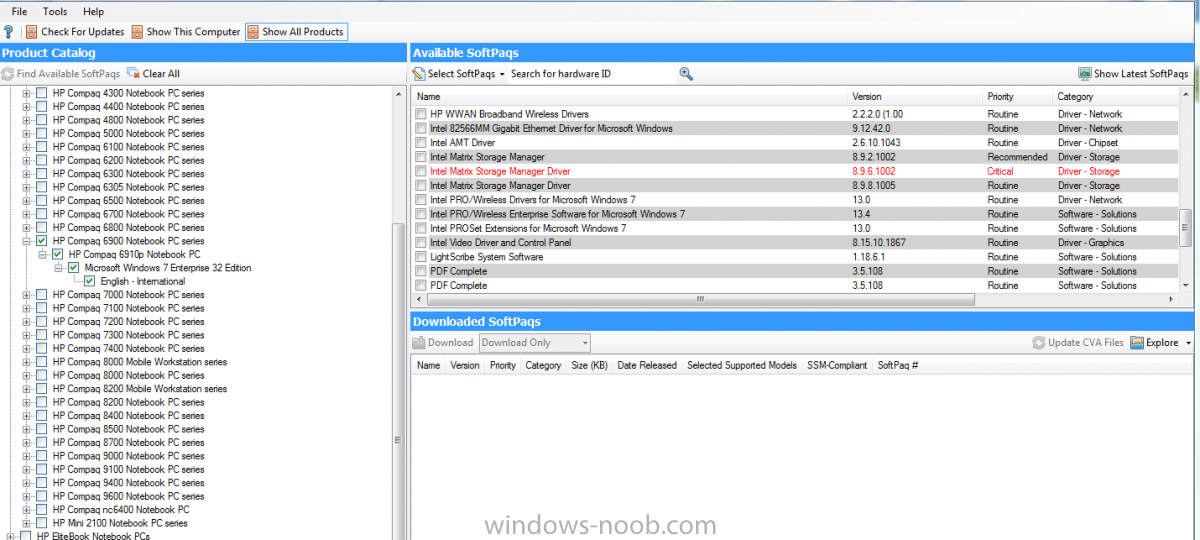Open the Download Only combo box
The height and width of the screenshot is (540, 1200).
point(535,343)
